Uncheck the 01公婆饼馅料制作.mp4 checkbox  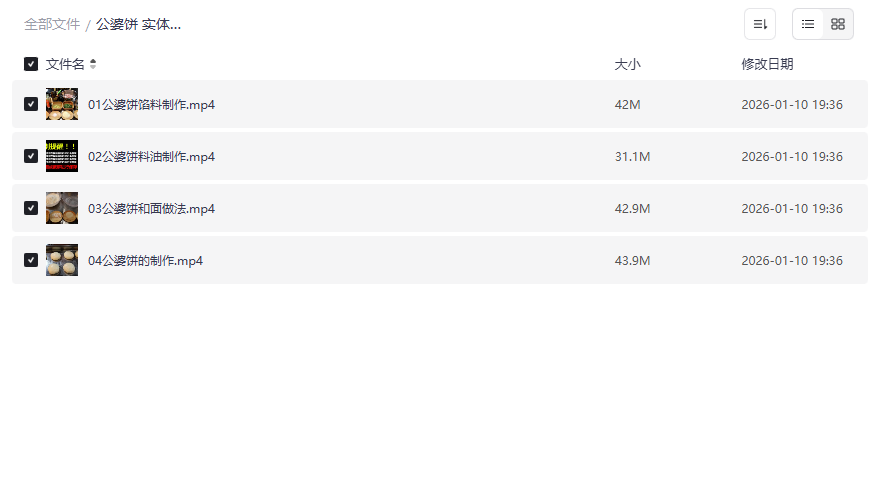click(x=31, y=104)
